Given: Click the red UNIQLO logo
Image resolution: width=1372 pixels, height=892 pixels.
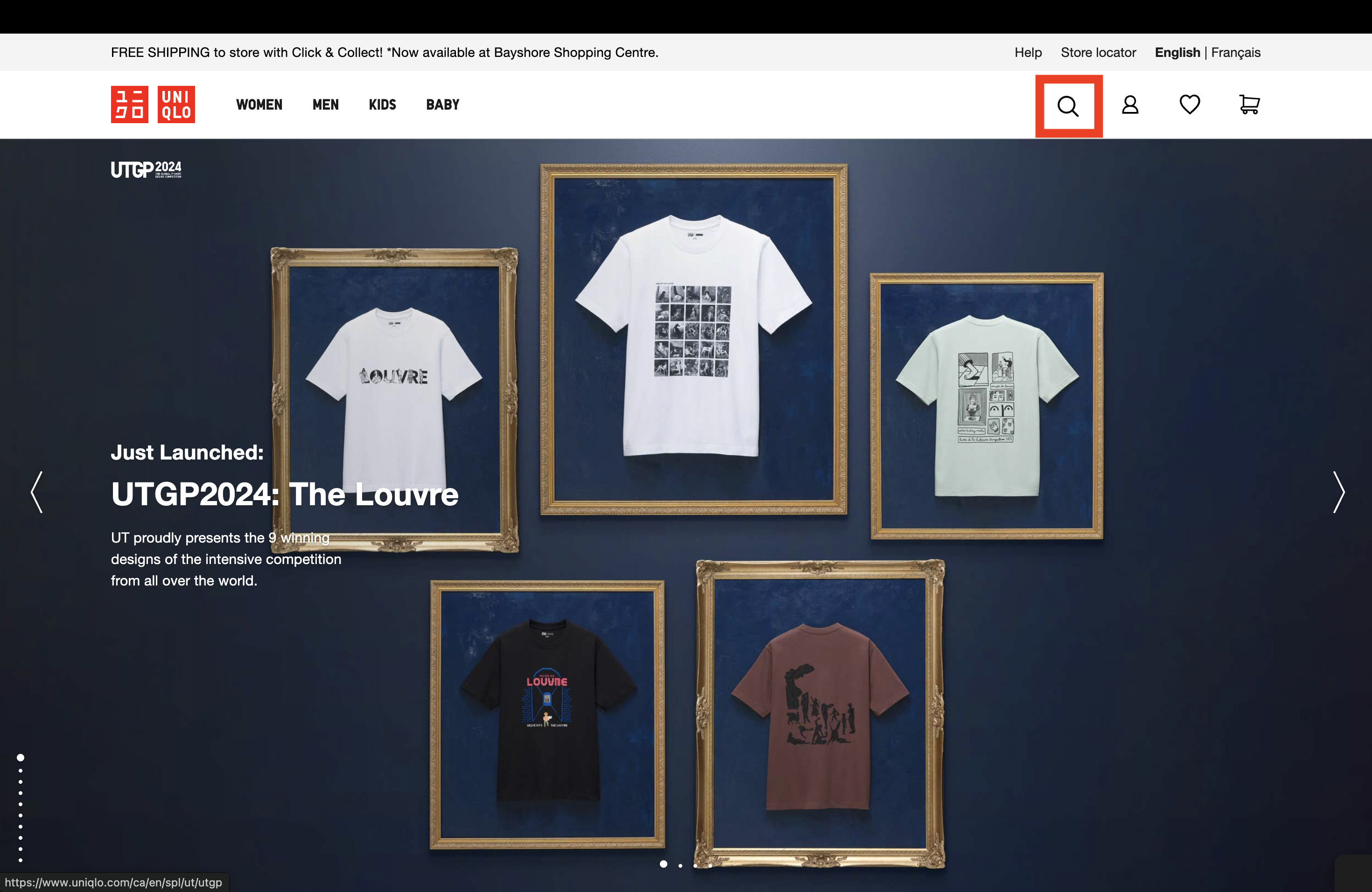Looking at the screenshot, I should pos(176,105).
